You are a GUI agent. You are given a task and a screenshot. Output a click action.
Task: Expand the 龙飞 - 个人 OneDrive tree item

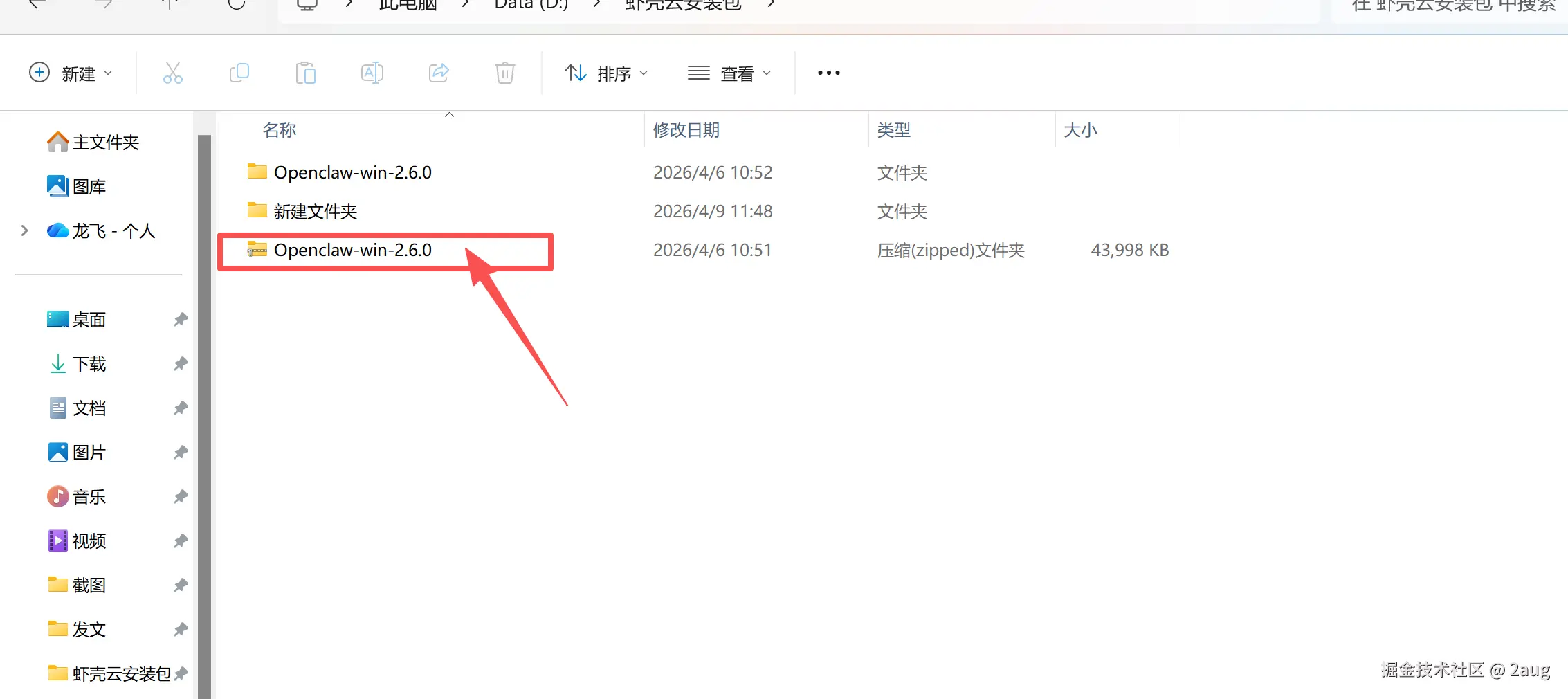pos(25,230)
